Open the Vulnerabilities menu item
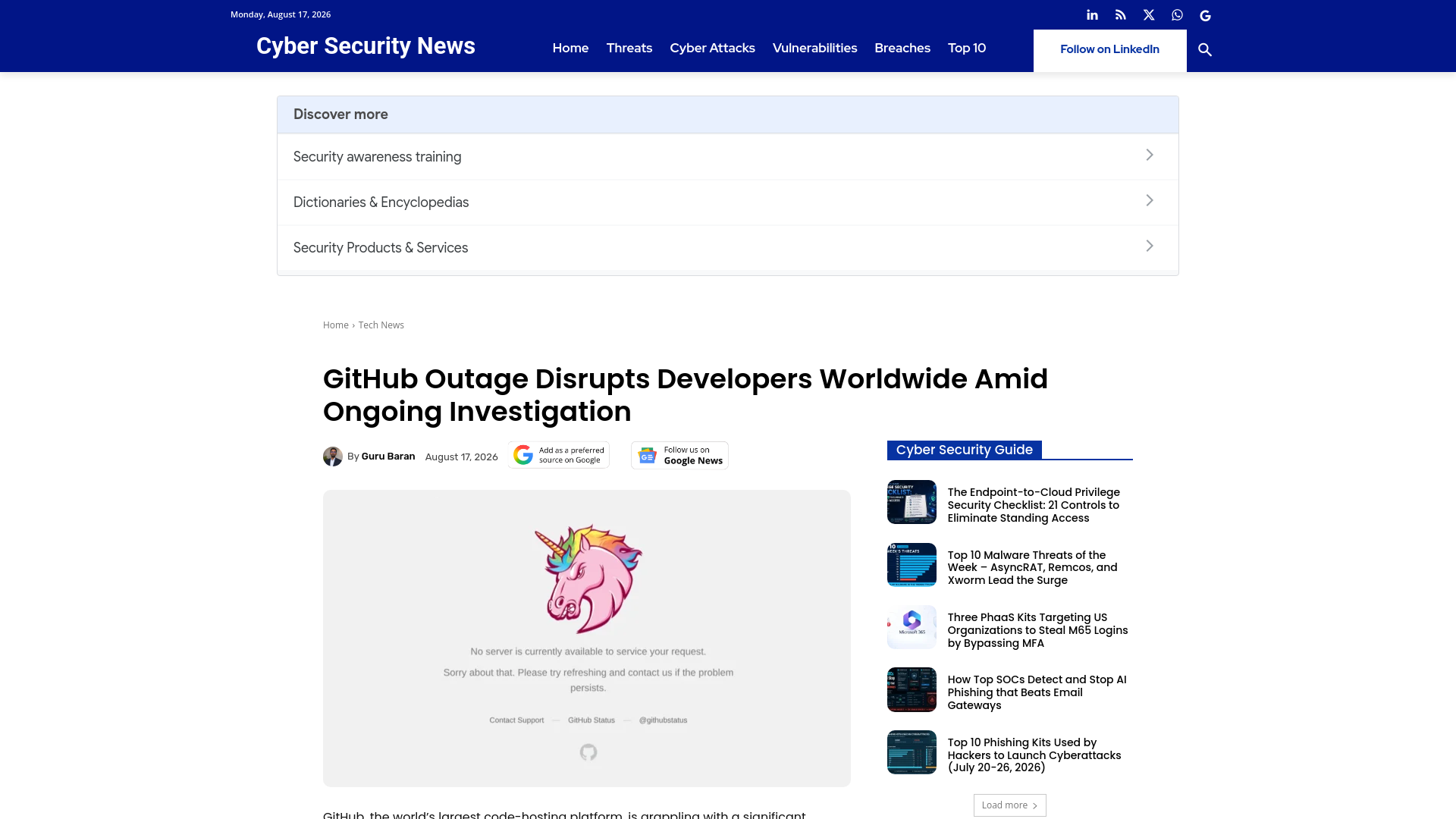Viewport: 1456px width, 819px height. [814, 48]
